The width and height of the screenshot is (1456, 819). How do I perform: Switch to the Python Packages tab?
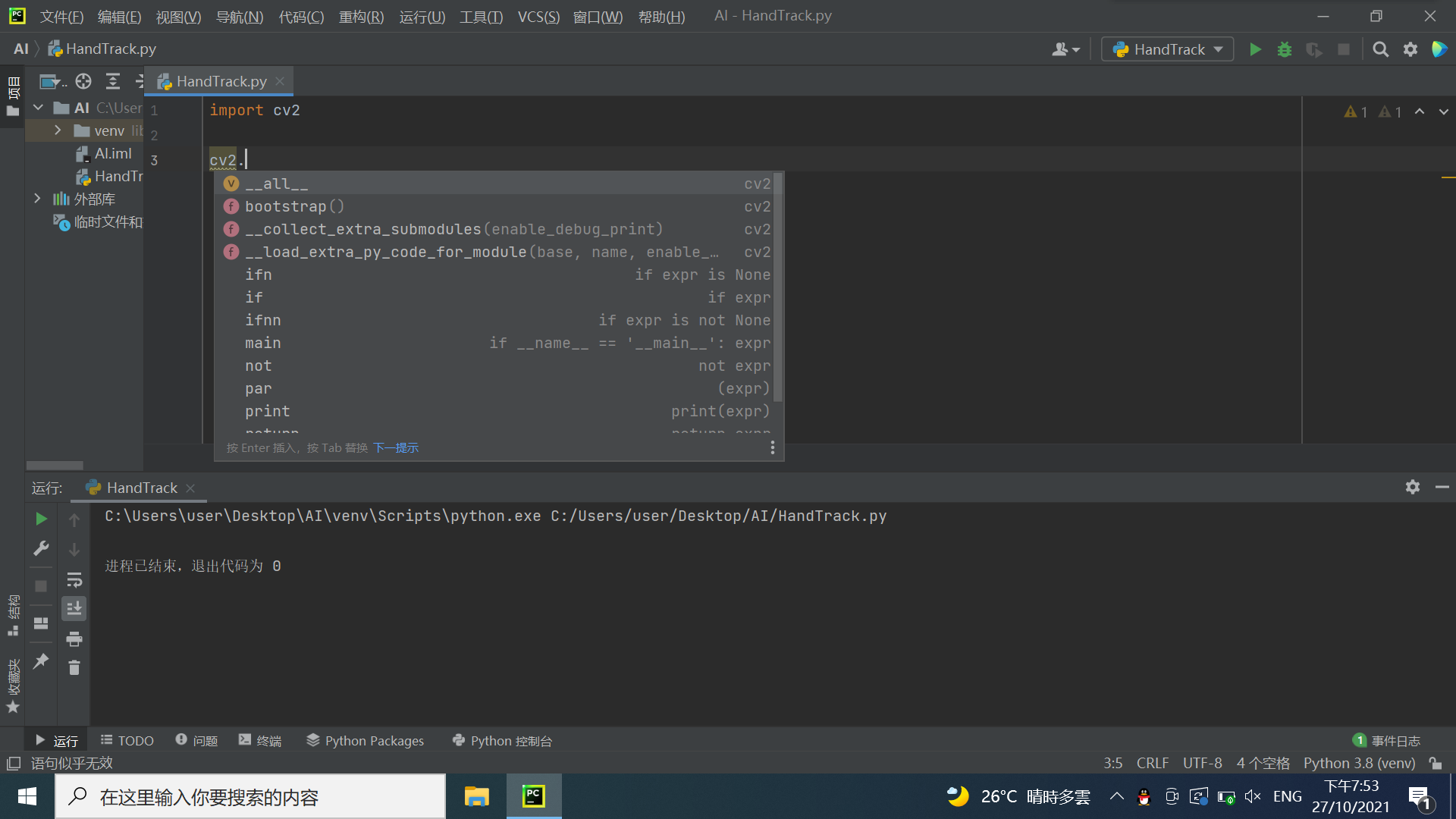click(365, 740)
